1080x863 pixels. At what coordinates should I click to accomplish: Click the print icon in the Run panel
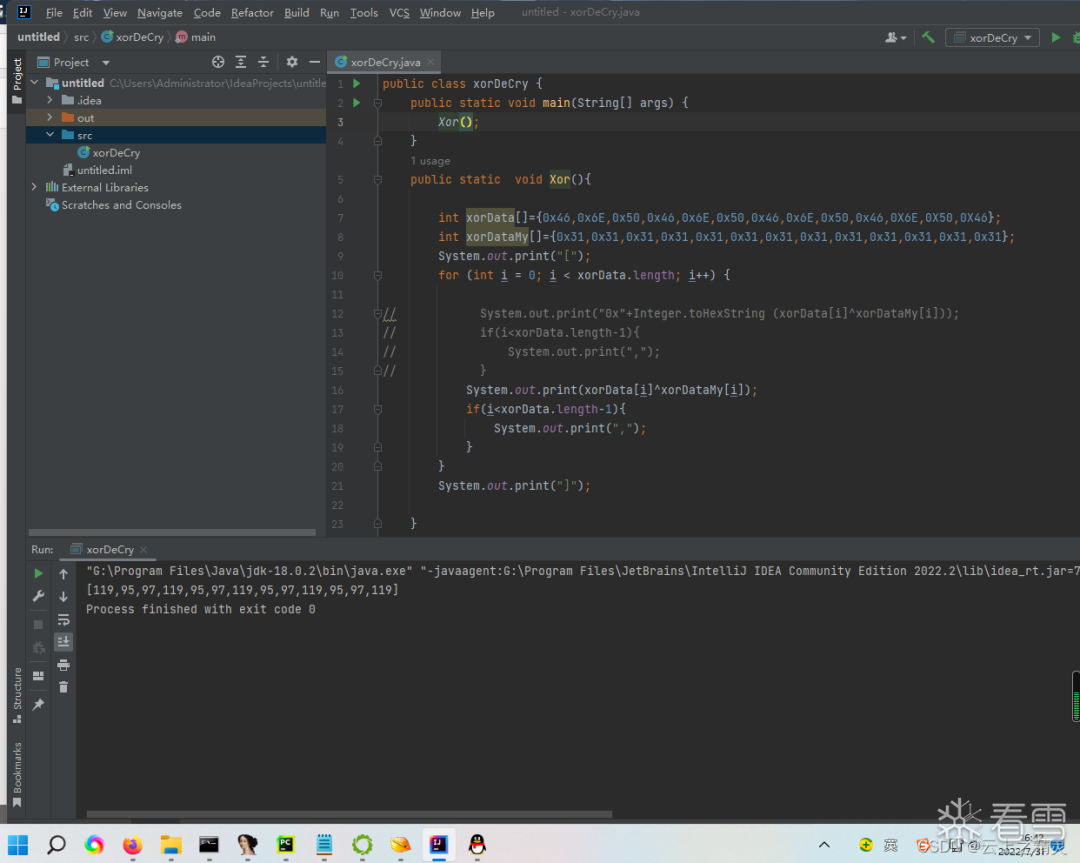tap(63, 665)
